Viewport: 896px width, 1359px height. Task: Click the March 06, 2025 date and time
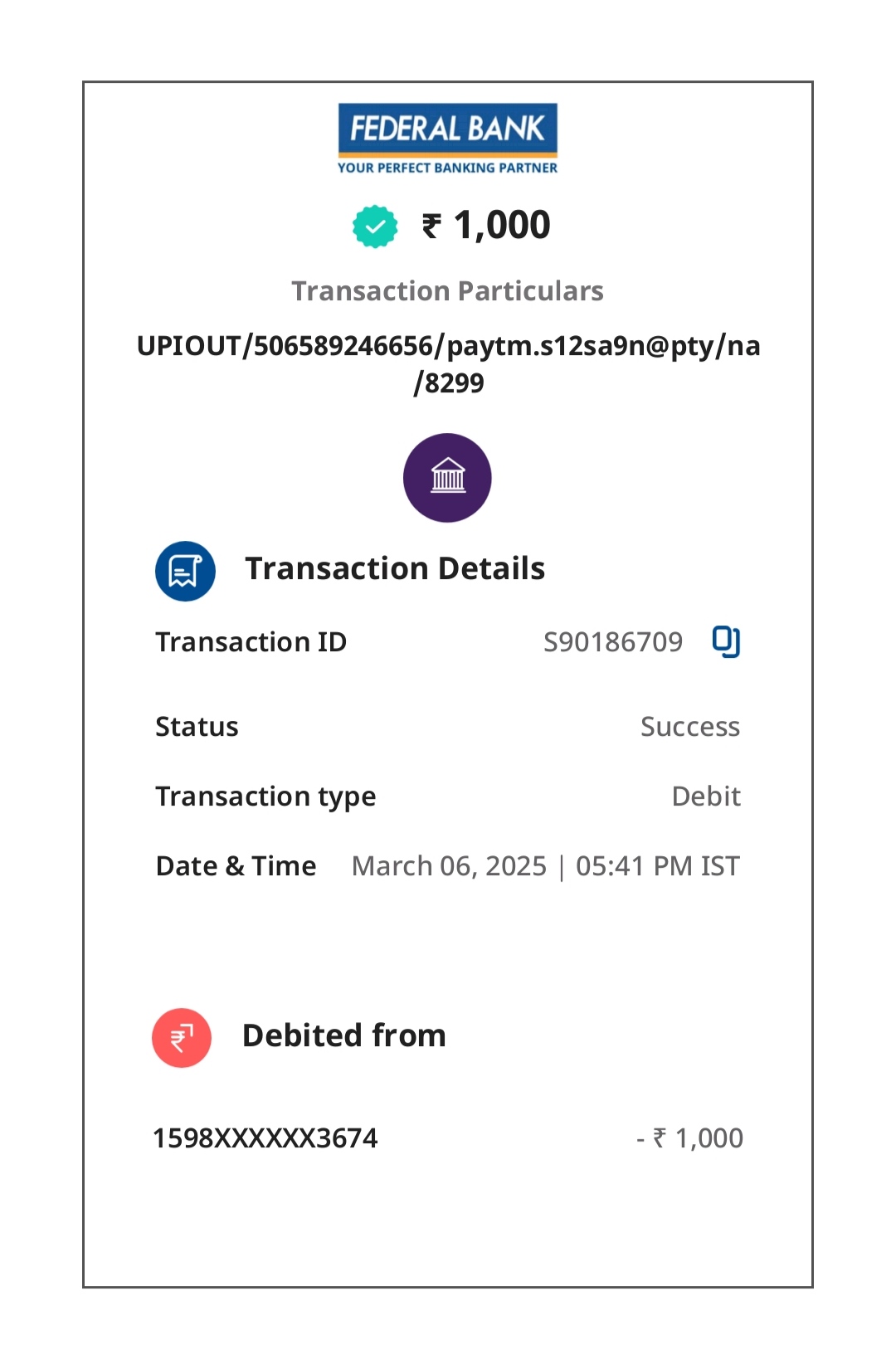545,866
